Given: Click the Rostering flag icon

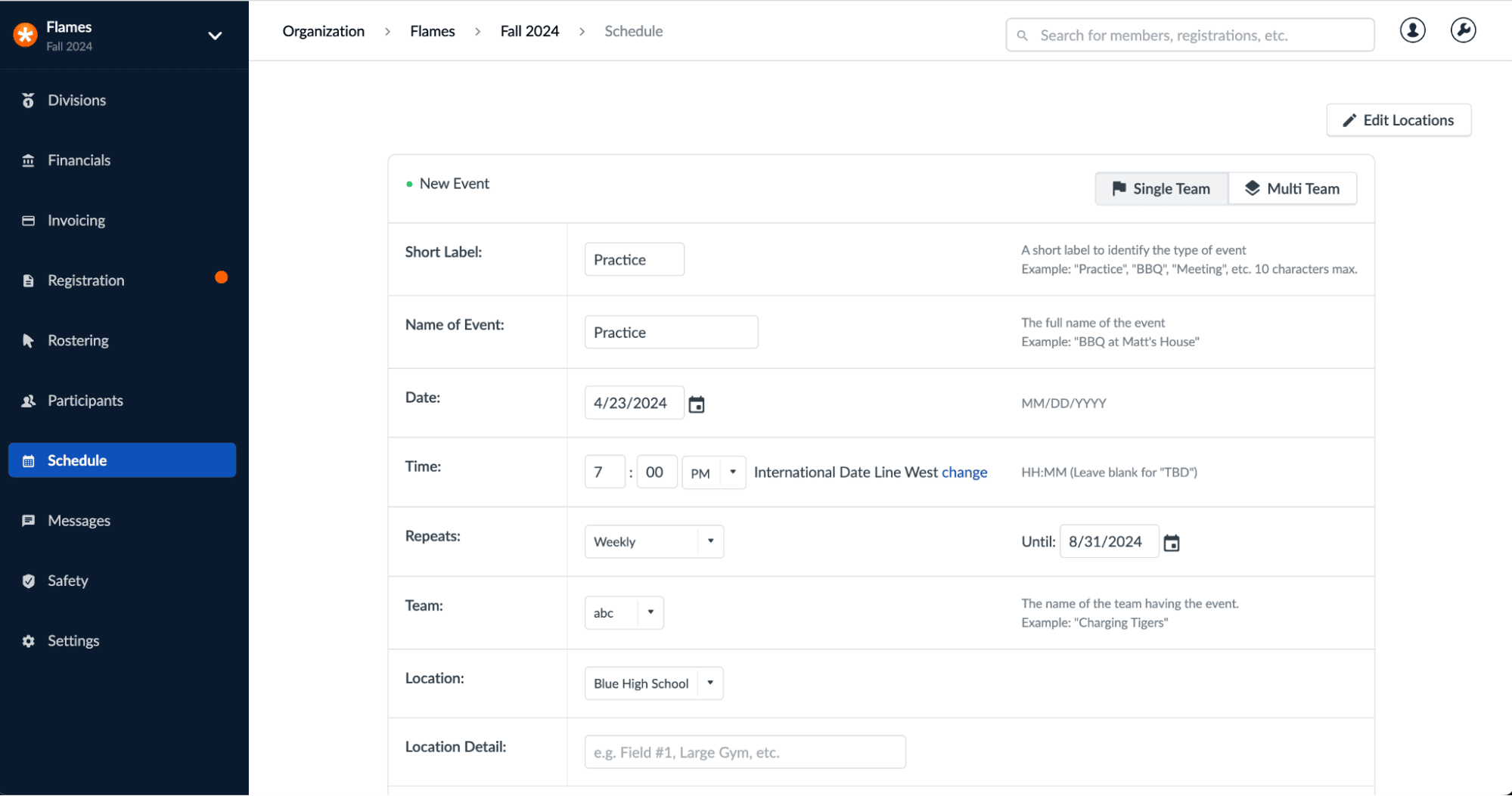Looking at the screenshot, I should [29, 339].
